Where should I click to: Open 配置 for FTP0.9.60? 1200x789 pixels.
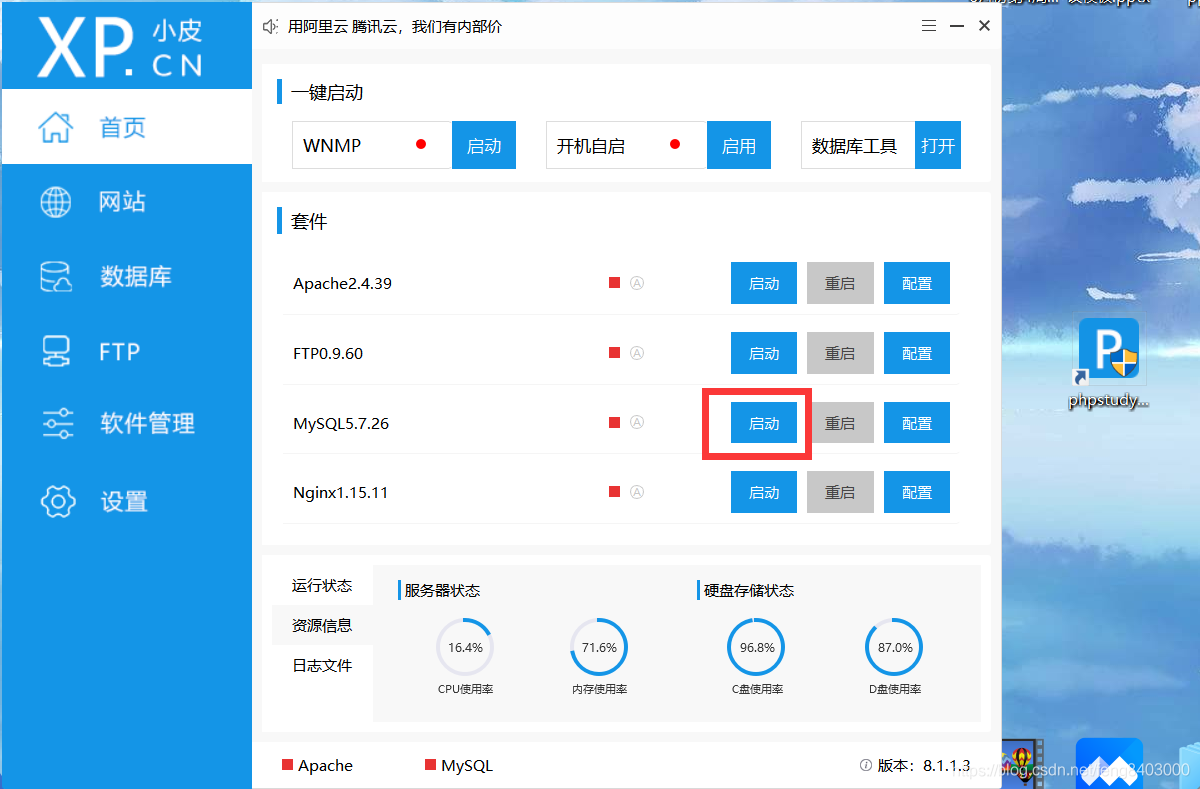[917, 353]
